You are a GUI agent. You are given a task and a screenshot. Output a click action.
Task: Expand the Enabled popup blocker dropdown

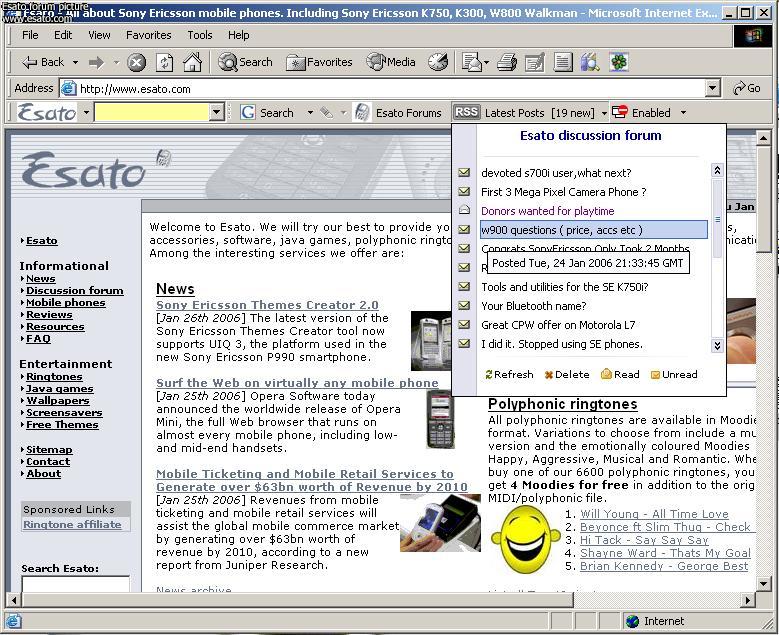[683, 113]
